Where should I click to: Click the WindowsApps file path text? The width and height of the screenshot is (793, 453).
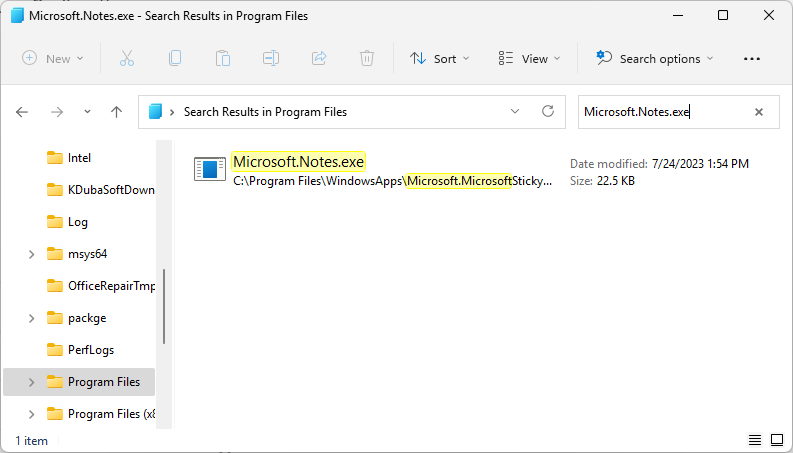[392, 181]
